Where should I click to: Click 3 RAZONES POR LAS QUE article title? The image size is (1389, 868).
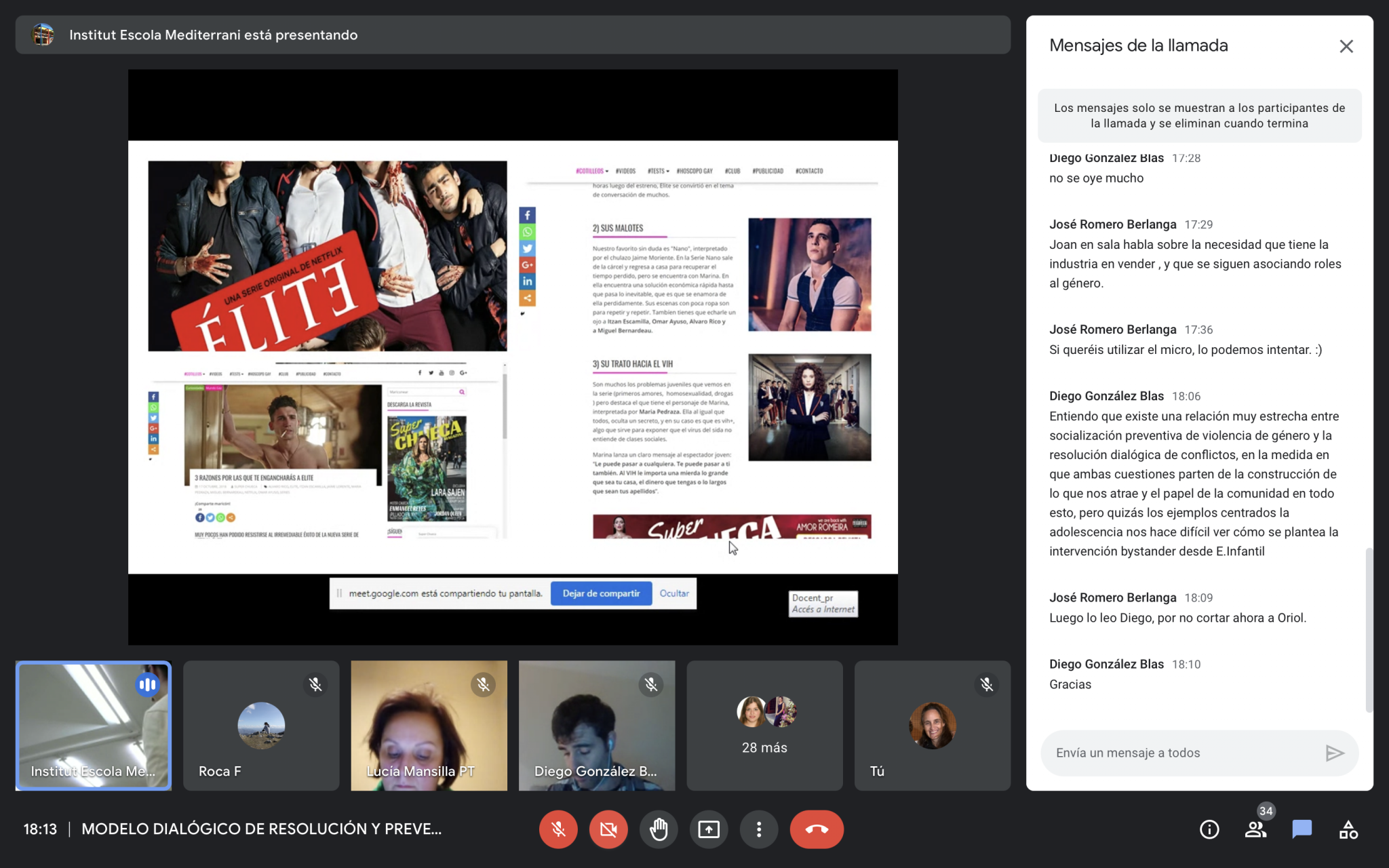point(254,477)
